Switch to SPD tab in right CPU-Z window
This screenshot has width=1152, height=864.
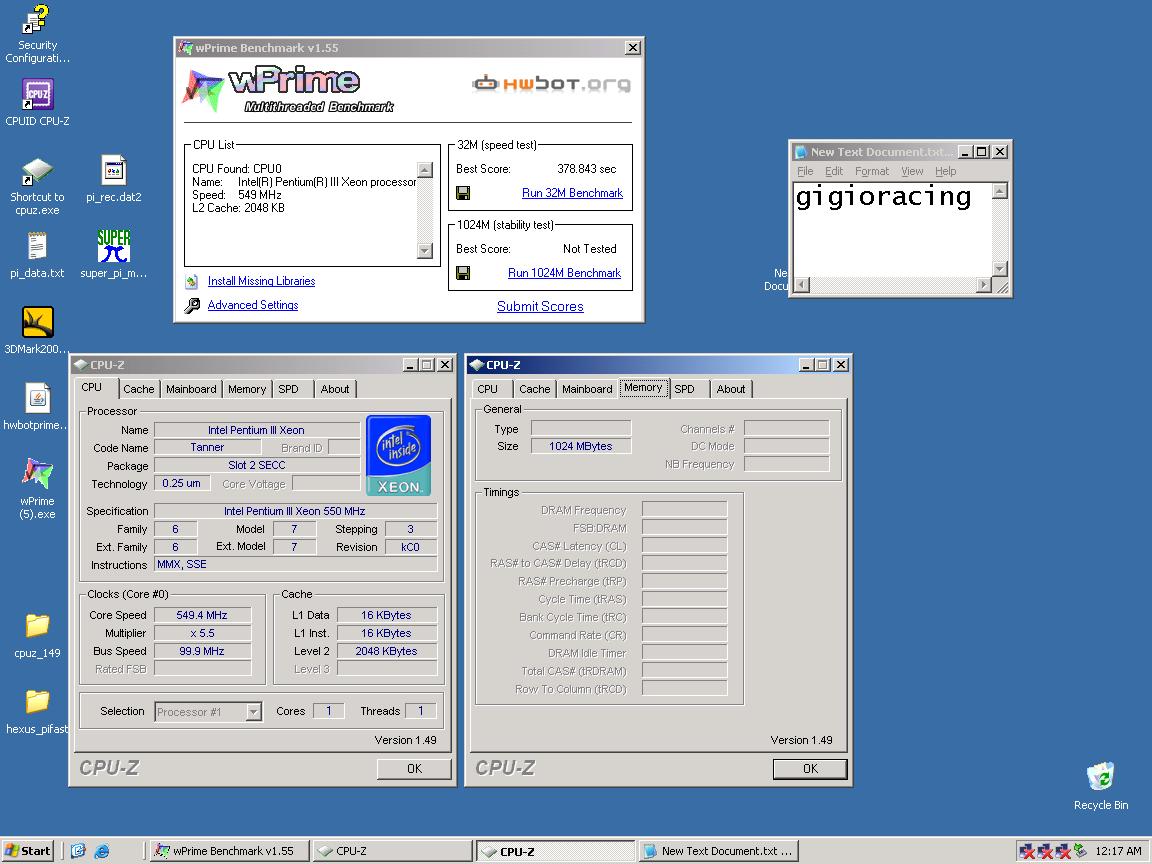point(685,389)
